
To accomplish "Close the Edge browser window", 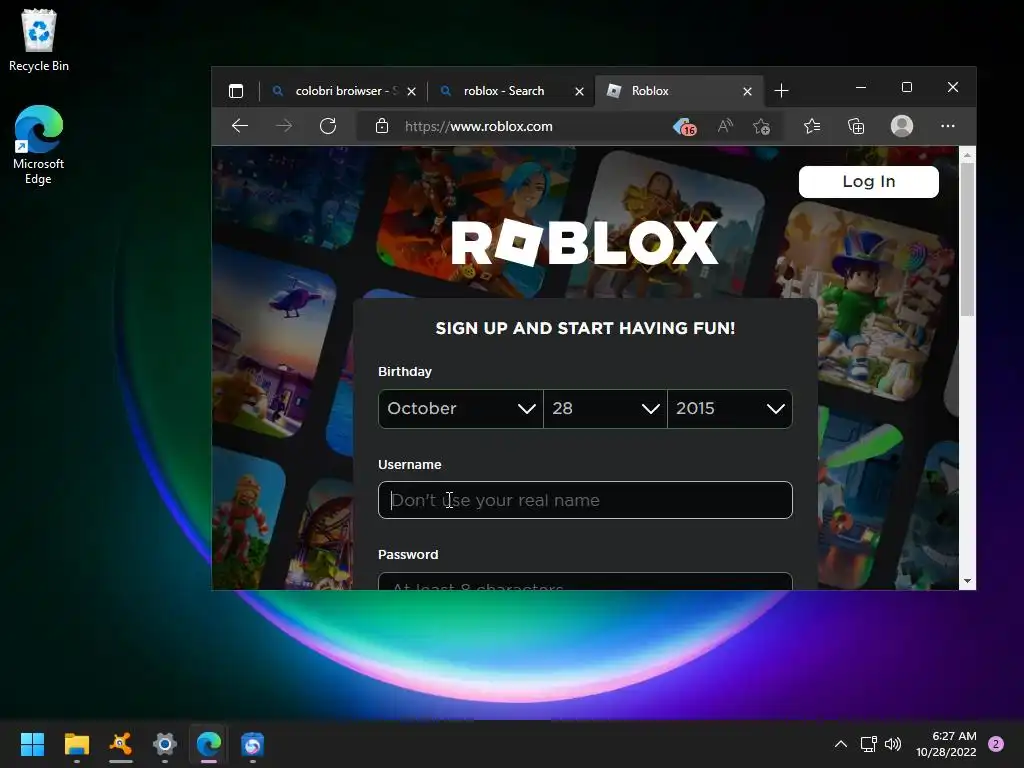I will coord(953,87).
